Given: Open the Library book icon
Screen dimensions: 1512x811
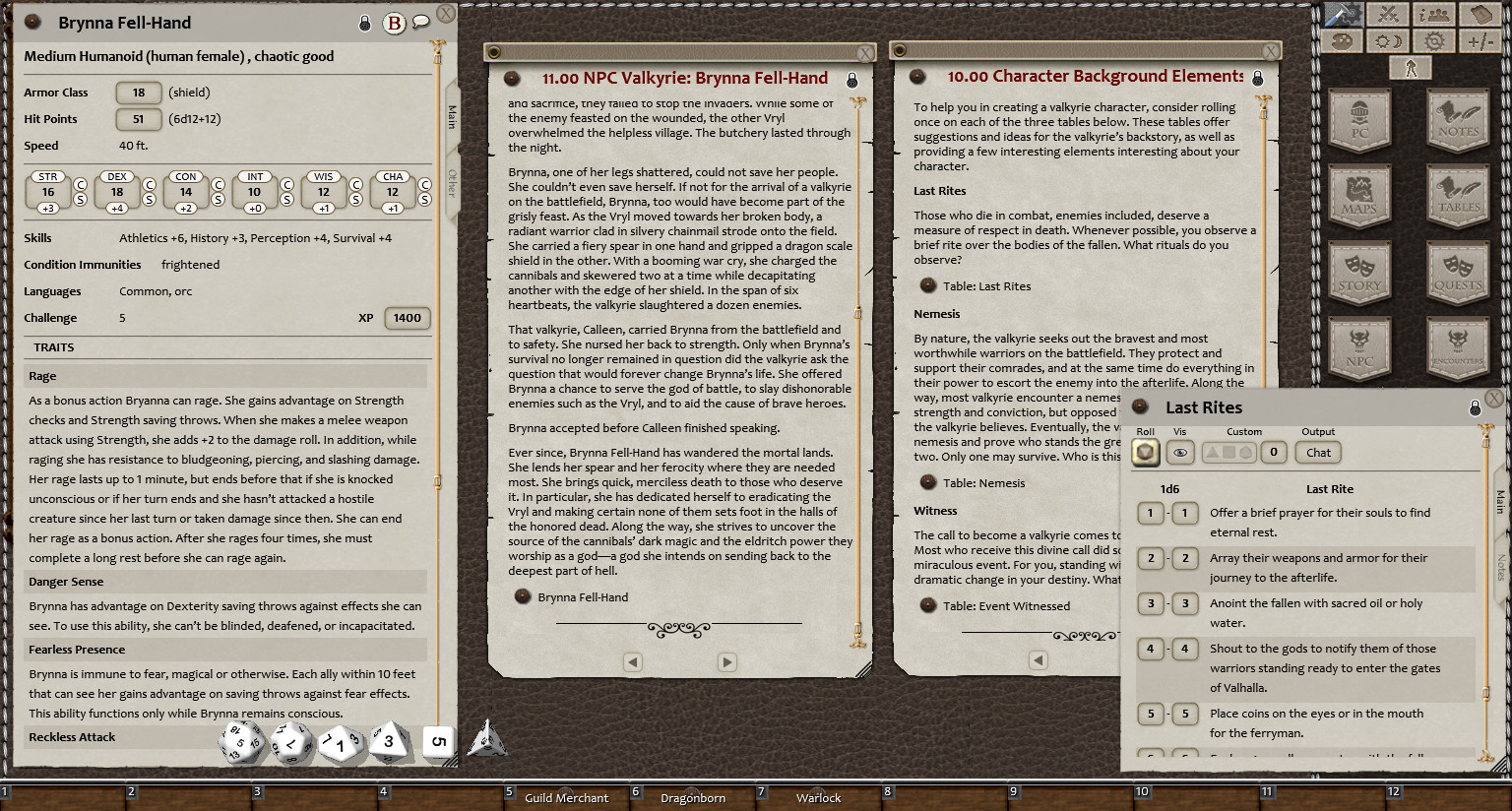Looking at the screenshot, I should (1480, 15).
